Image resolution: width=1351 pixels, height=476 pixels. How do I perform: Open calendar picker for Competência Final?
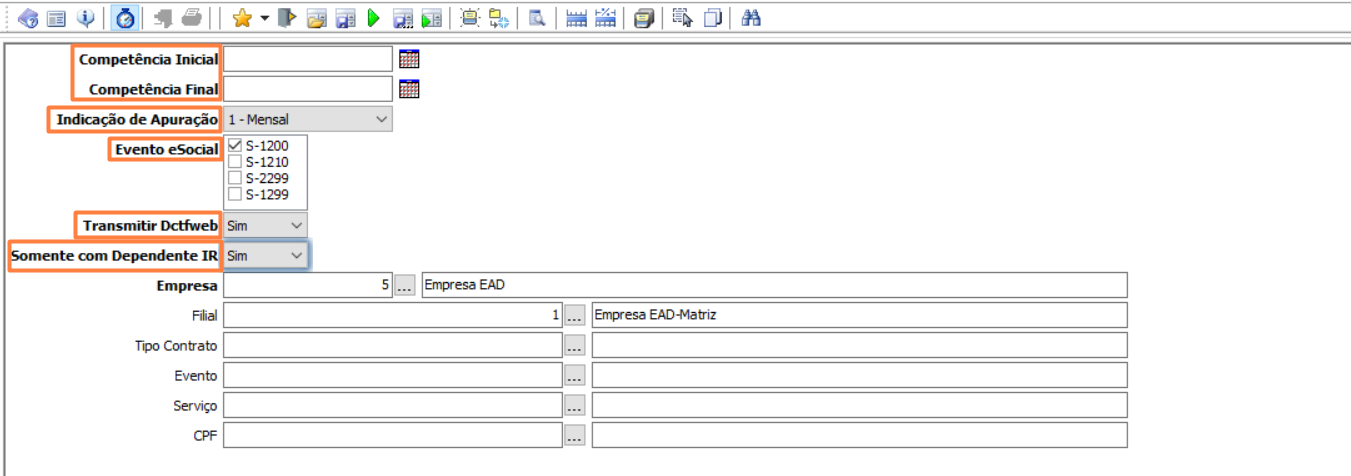(x=409, y=89)
